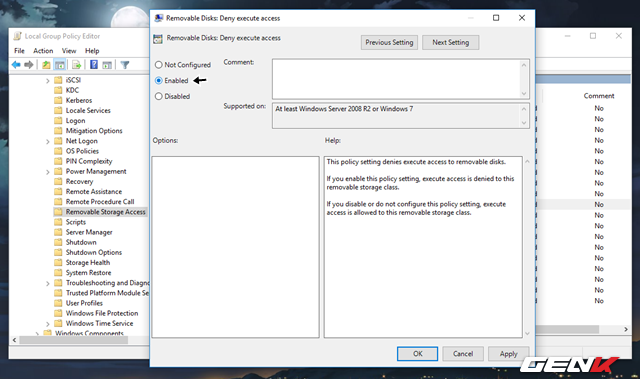Click the Filter funnel toolbar icon
Screen dimensions: 640x379
125,65
